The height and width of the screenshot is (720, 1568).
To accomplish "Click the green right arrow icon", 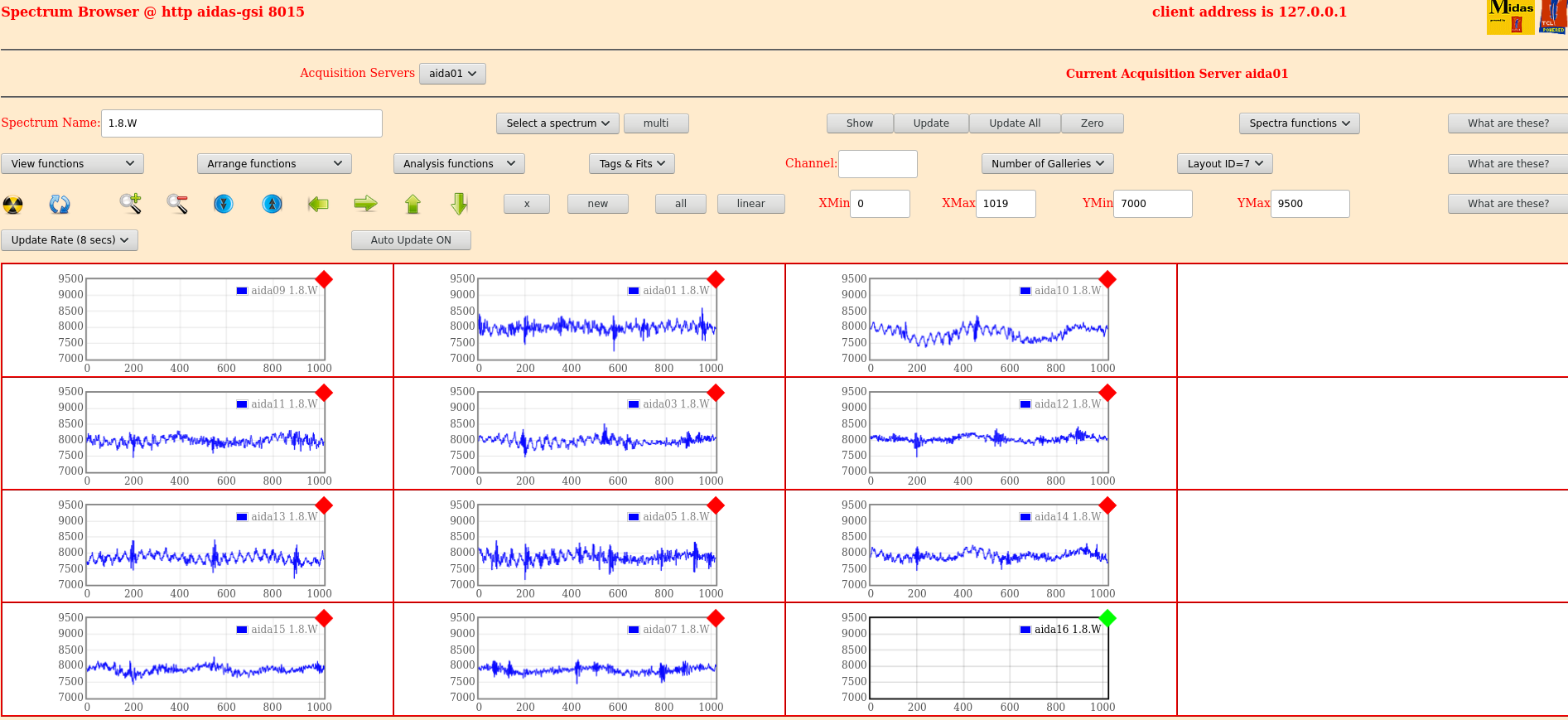I will point(365,204).
